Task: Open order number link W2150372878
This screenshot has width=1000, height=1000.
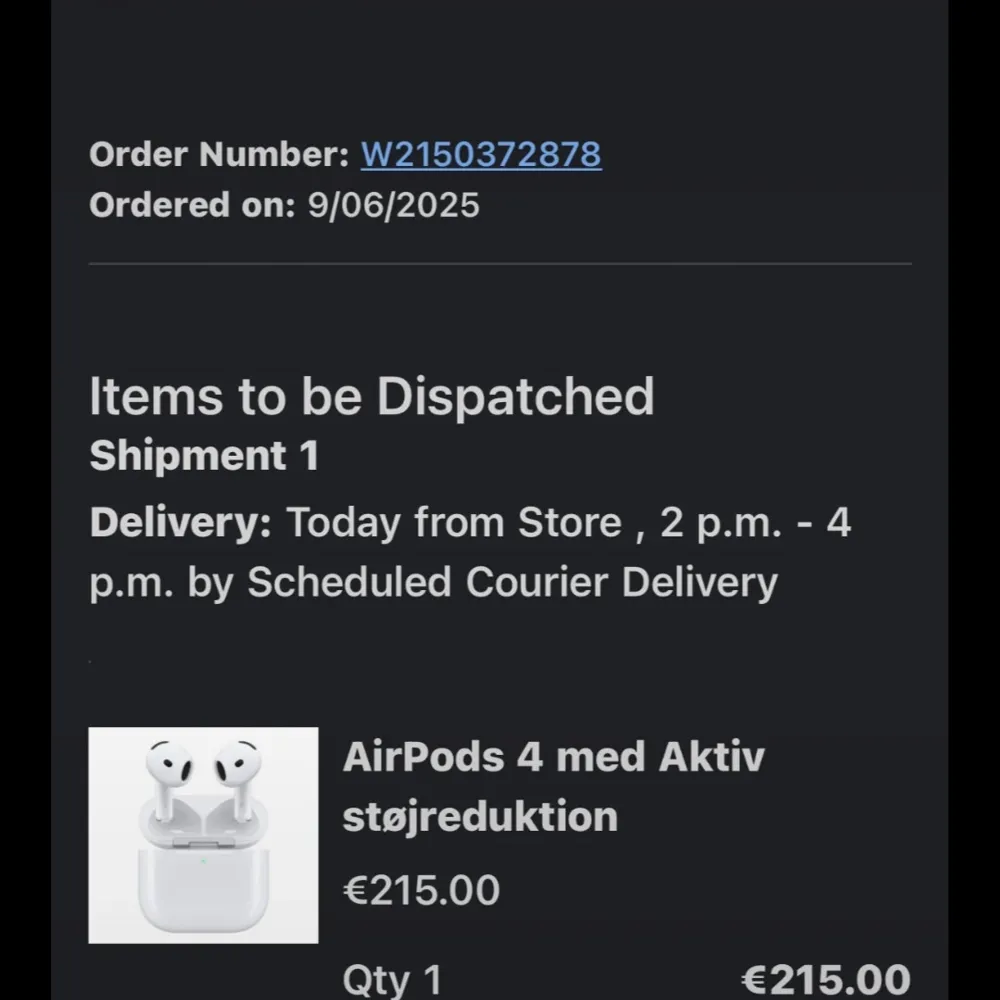Action: pos(481,155)
